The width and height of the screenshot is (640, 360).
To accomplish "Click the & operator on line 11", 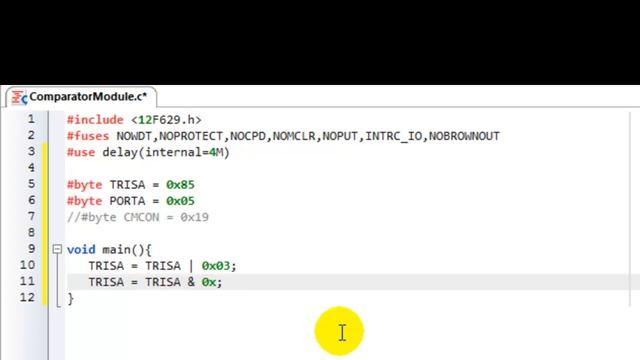I will 191,282.
